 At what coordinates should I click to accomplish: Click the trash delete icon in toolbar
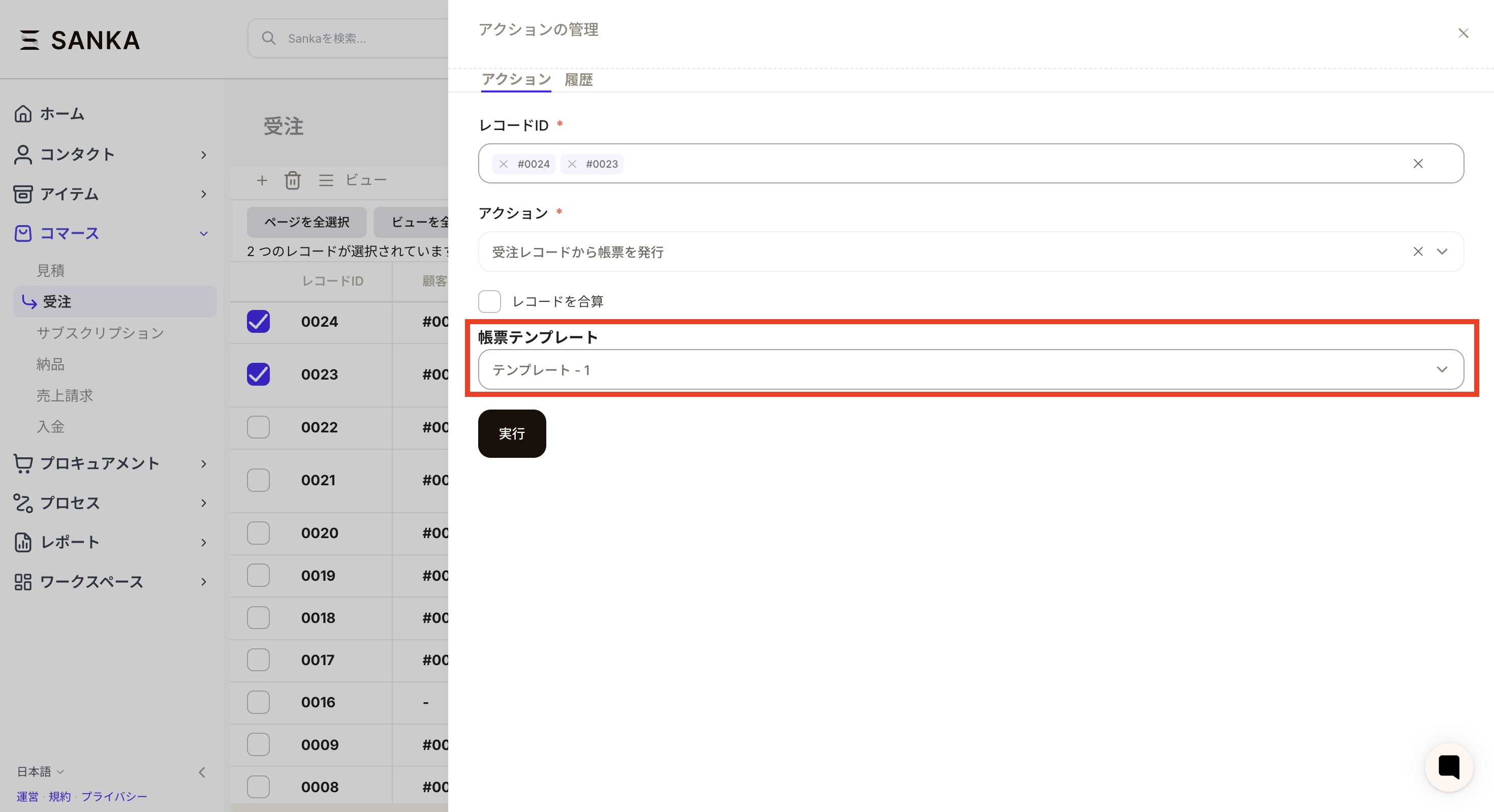[292, 180]
